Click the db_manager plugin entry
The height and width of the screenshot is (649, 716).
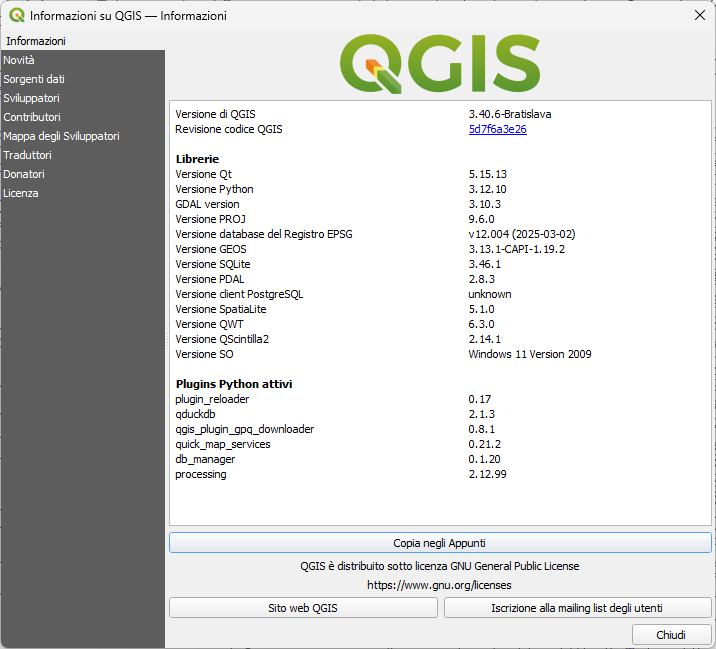click(x=205, y=459)
